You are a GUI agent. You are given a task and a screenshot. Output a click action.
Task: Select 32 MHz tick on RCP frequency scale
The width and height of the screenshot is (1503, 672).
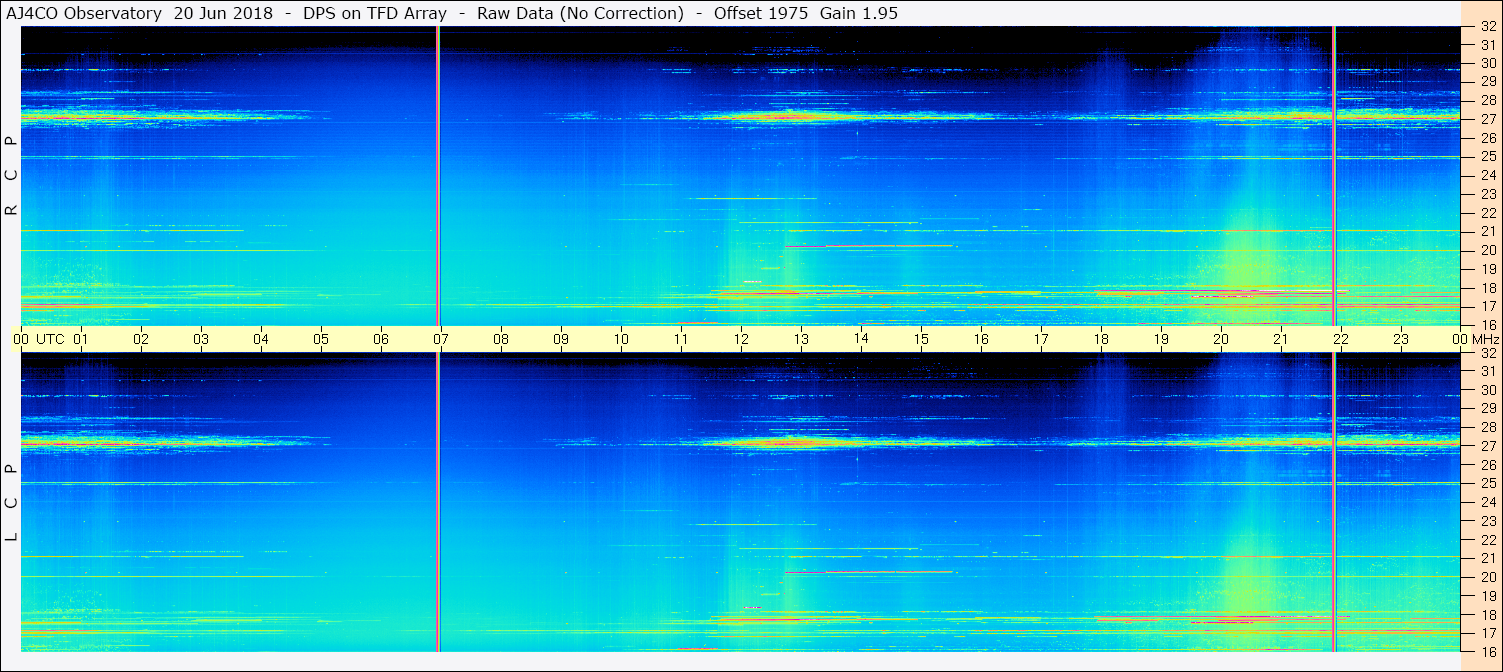click(1487, 26)
